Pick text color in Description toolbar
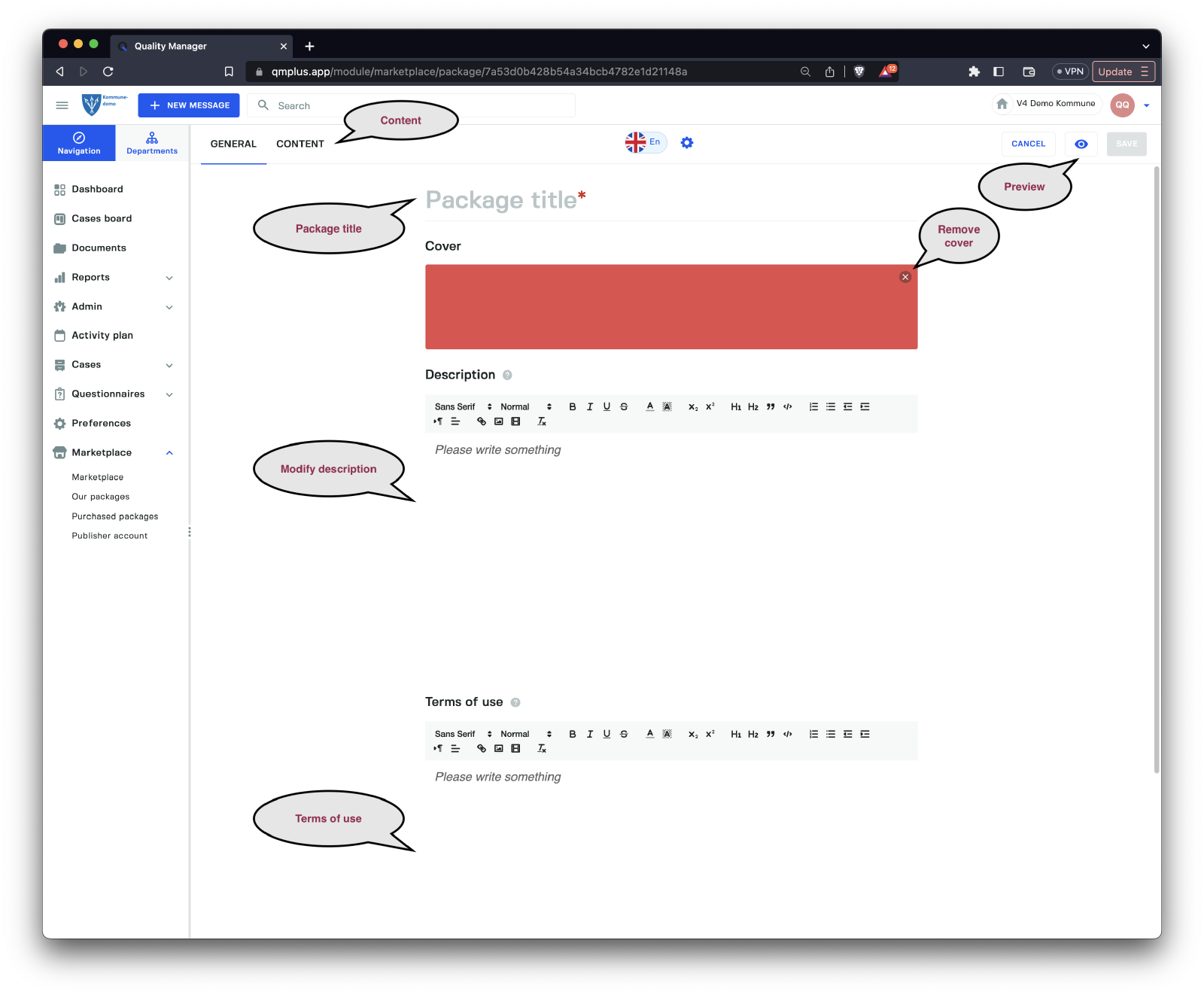The height and width of the screenshot is (995, 1204). 650,406
